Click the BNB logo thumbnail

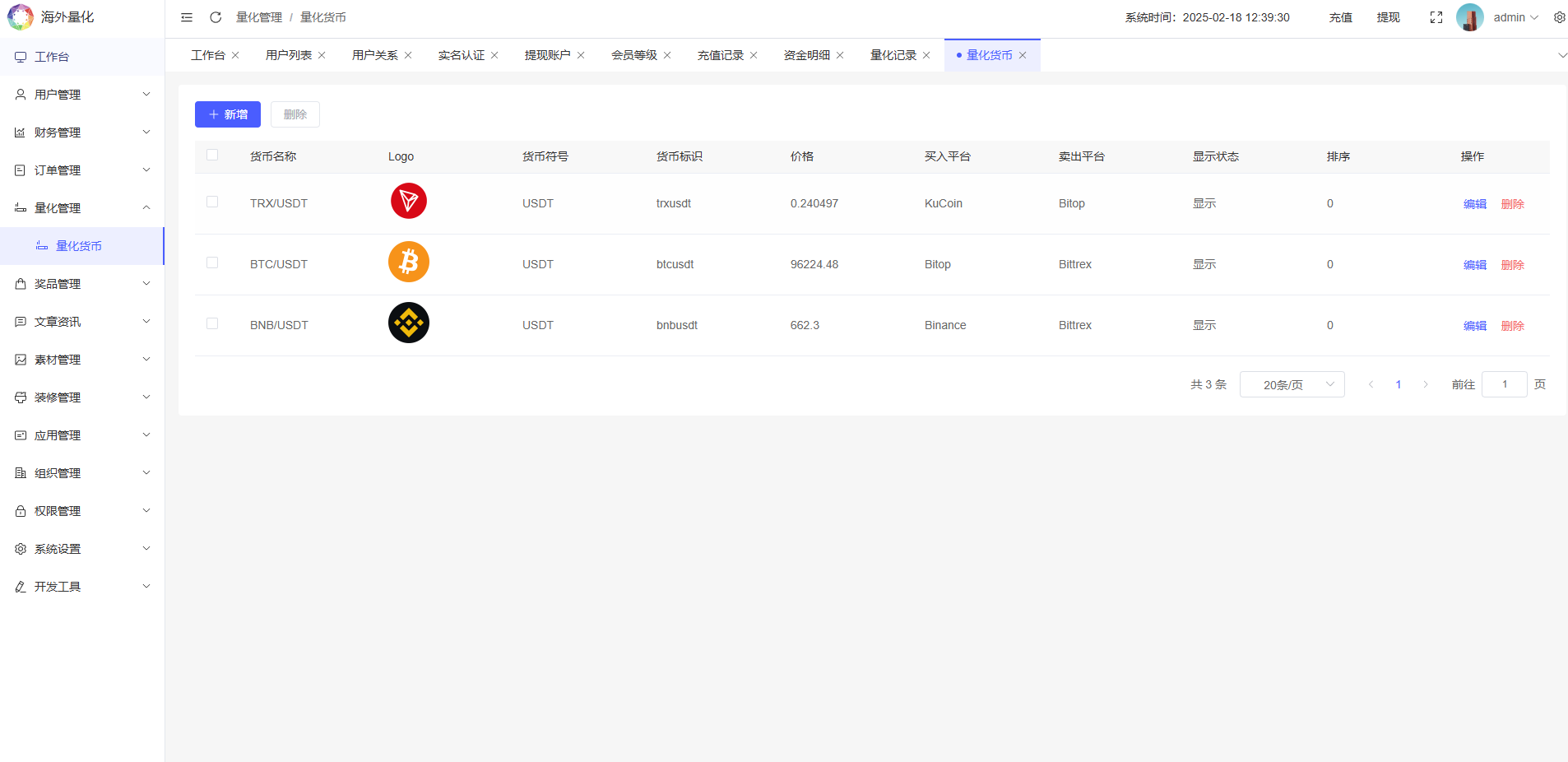tap(408, 323)
